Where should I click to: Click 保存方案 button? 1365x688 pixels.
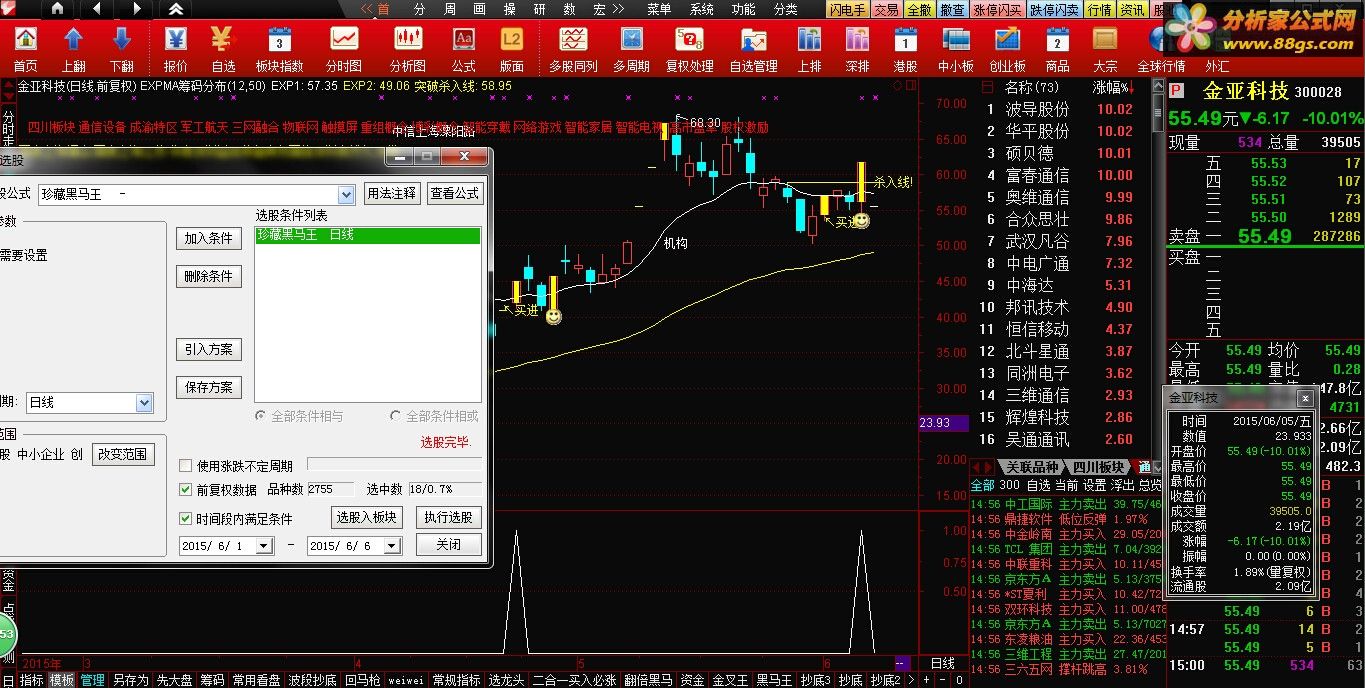coord(208,388)
